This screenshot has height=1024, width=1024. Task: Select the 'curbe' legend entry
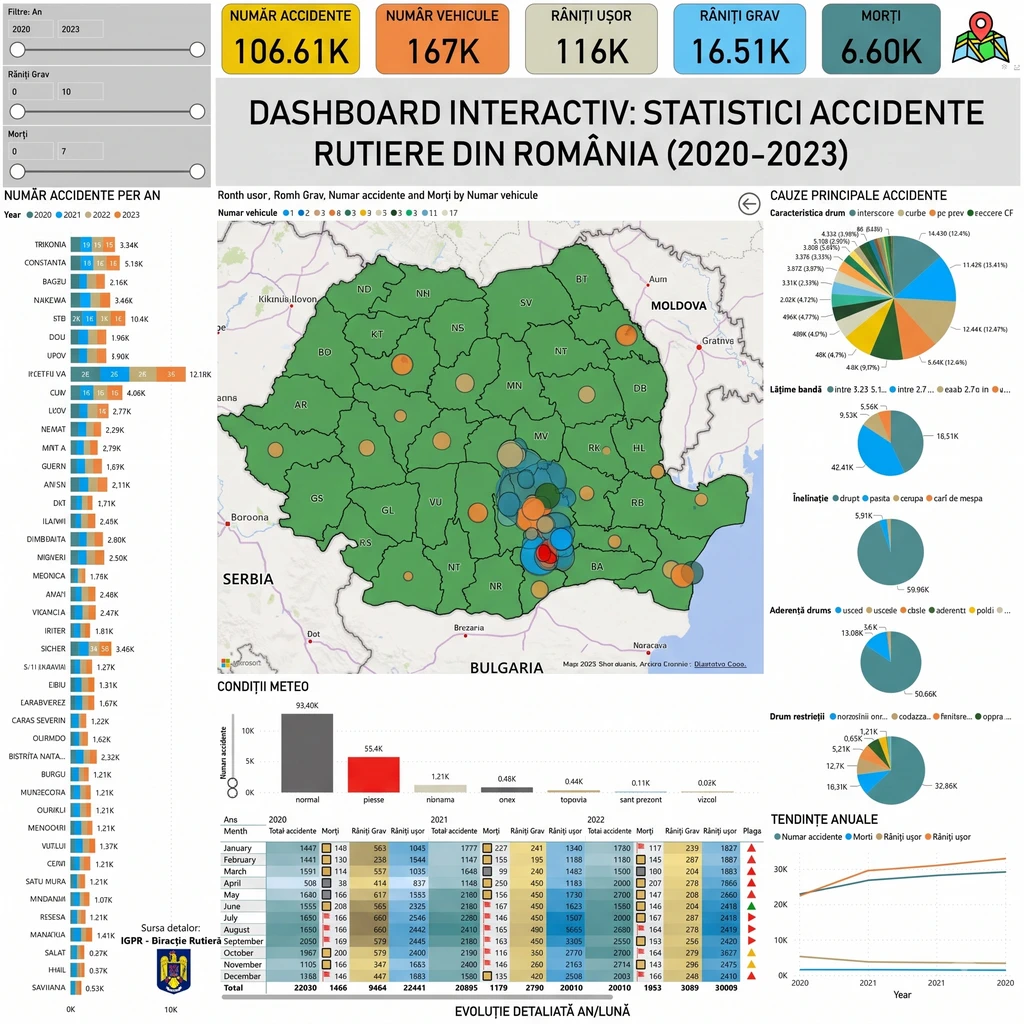coord(911,213)
